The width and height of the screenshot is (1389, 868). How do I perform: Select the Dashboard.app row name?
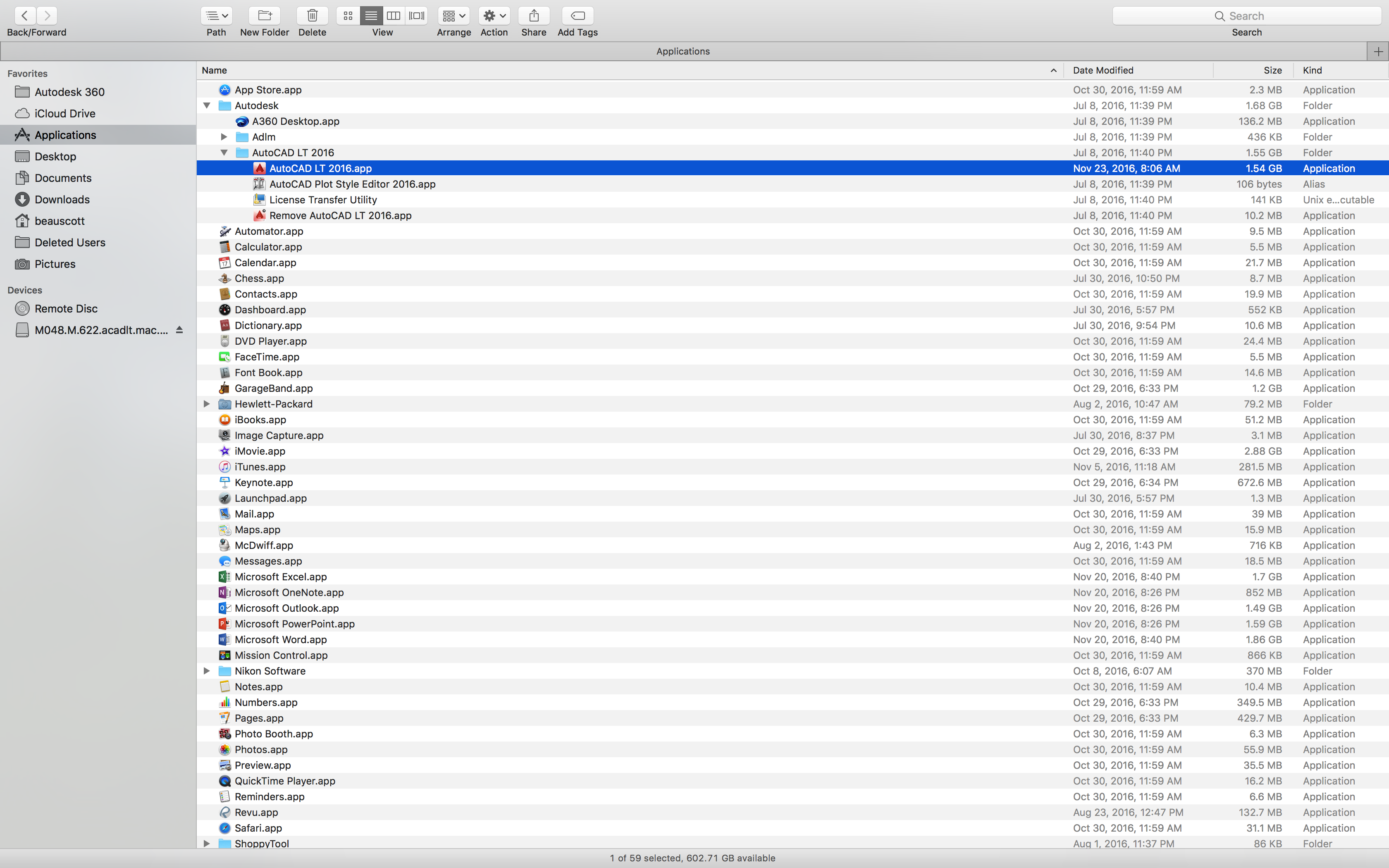pos(270,310)
